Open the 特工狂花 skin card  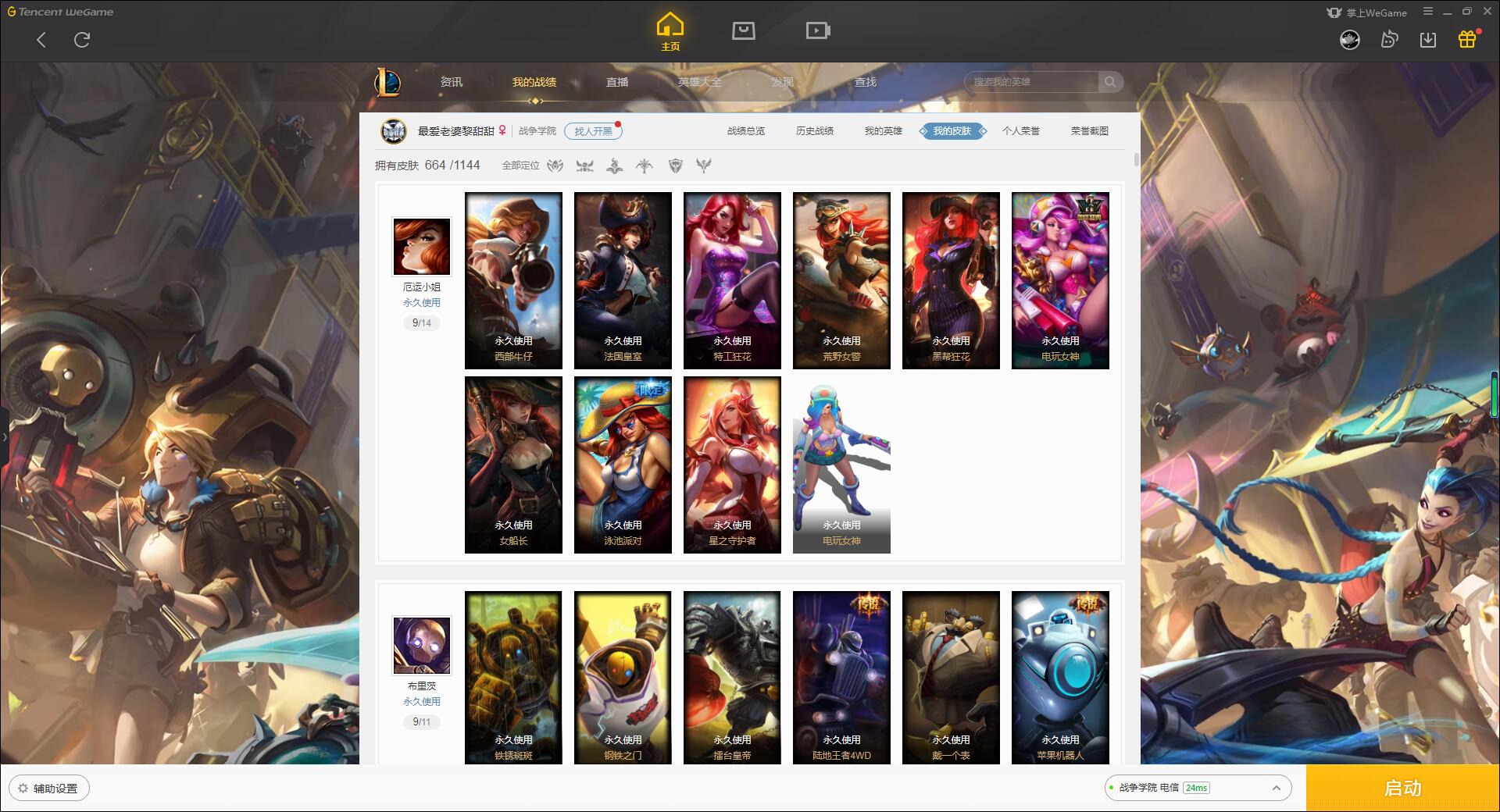click(732, 281)
